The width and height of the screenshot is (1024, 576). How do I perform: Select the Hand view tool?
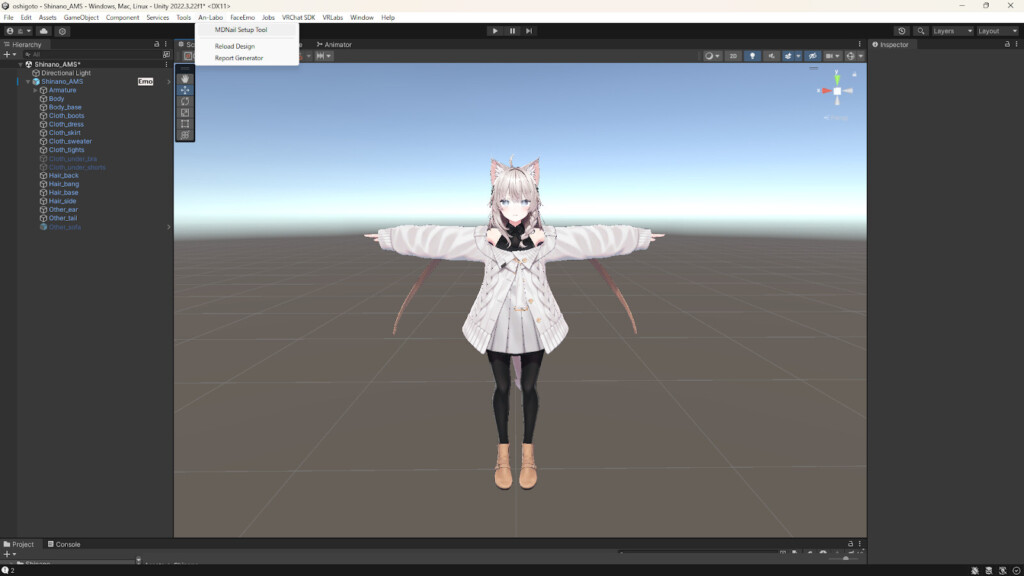pos(185,79)
